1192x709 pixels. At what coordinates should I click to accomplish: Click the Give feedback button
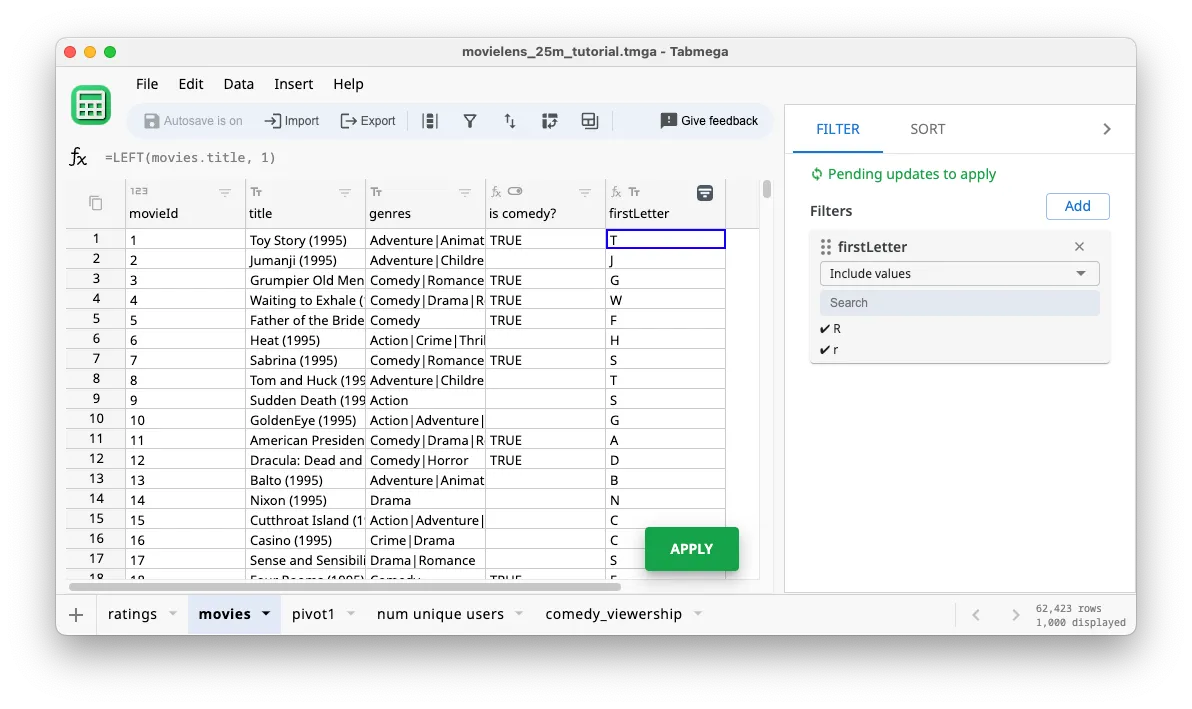[709, 120]
